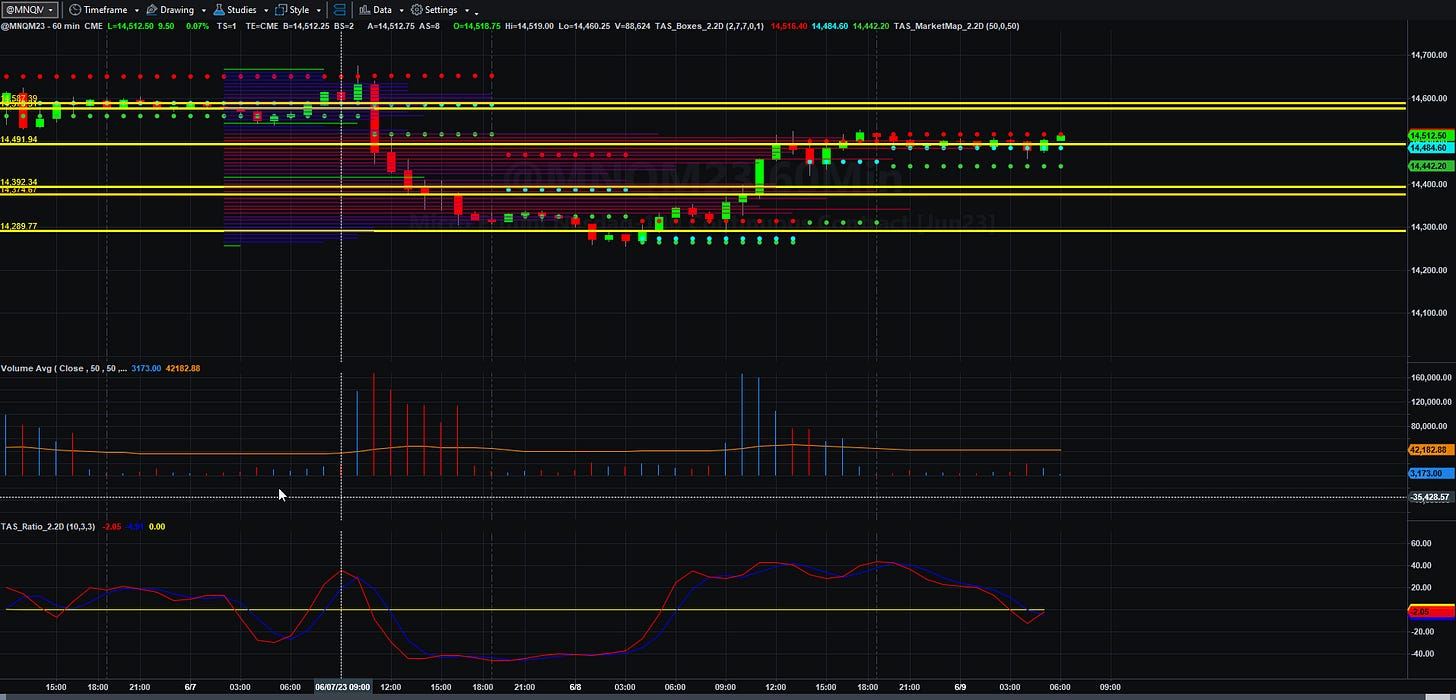Expand the Studies dropdown arrow

coord(265,10)
